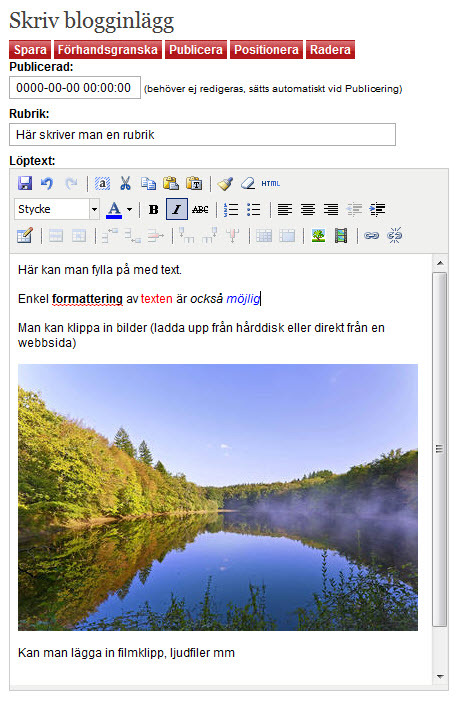Open the Stycke paragraph format dropdown
The height and width of the screenshot is (708, 463).
tap(56, 209)
